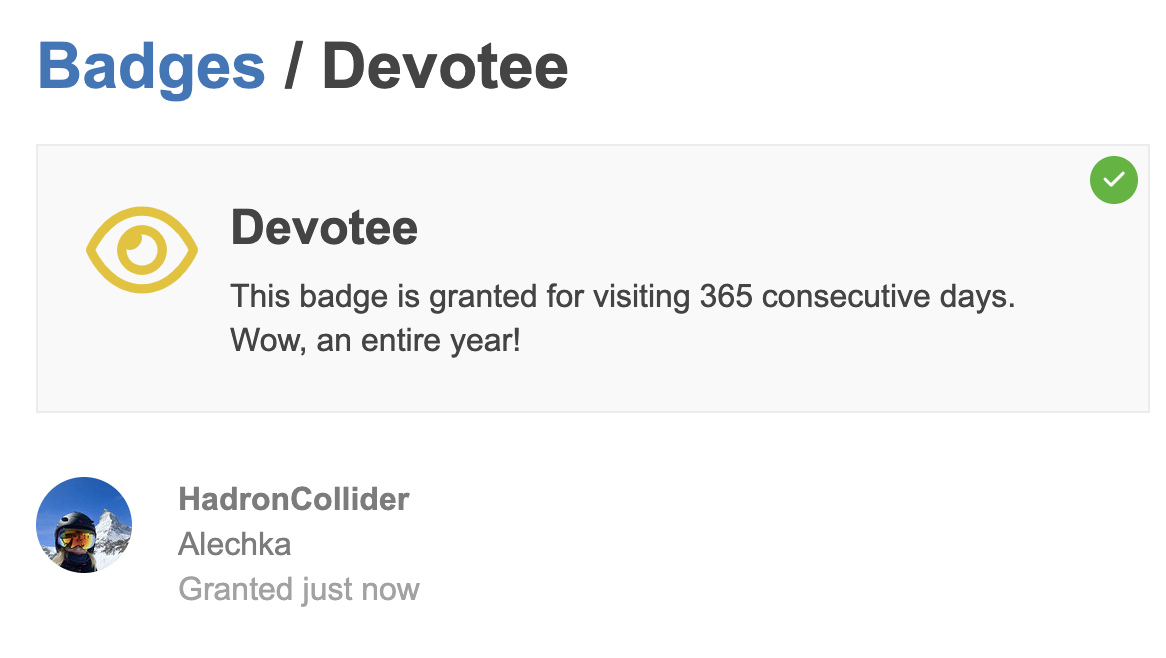Click the pupil inside the eye icon
The width and height of the screenshot is (1166, 658).
(141, 249)
